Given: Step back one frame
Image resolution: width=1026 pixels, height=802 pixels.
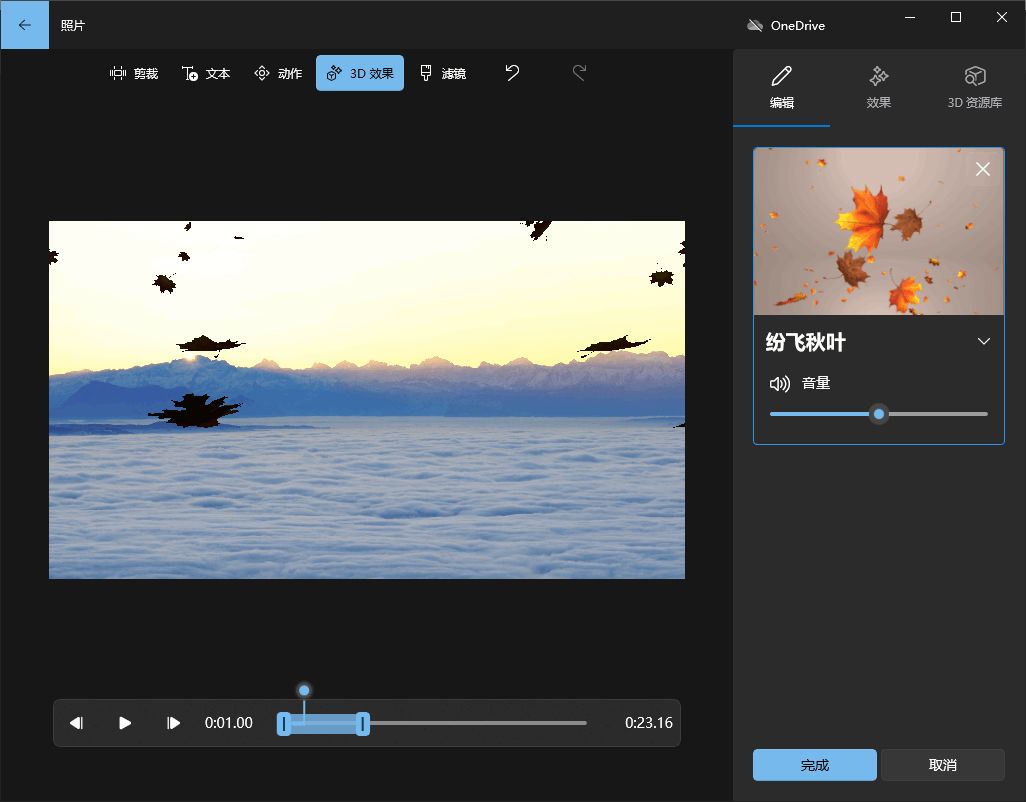Looking at the screenshot, I should [x=76, y=723].
